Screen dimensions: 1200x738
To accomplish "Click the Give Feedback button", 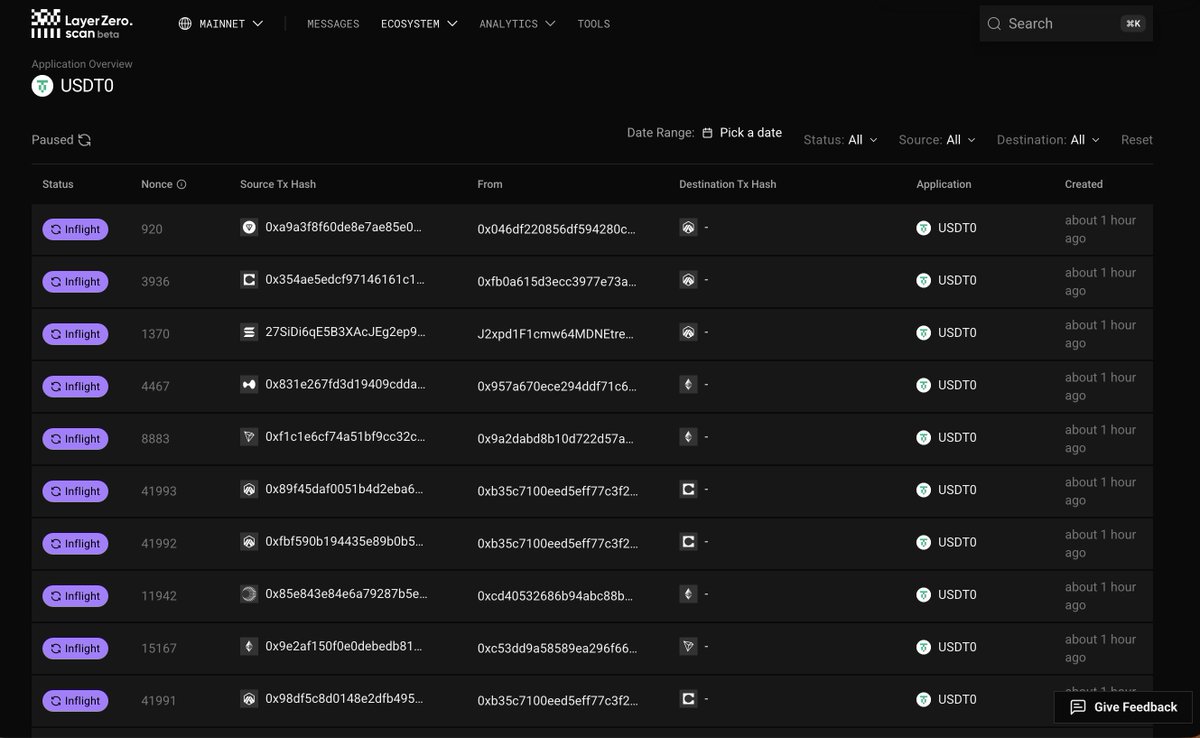I will pos(1123,707).
